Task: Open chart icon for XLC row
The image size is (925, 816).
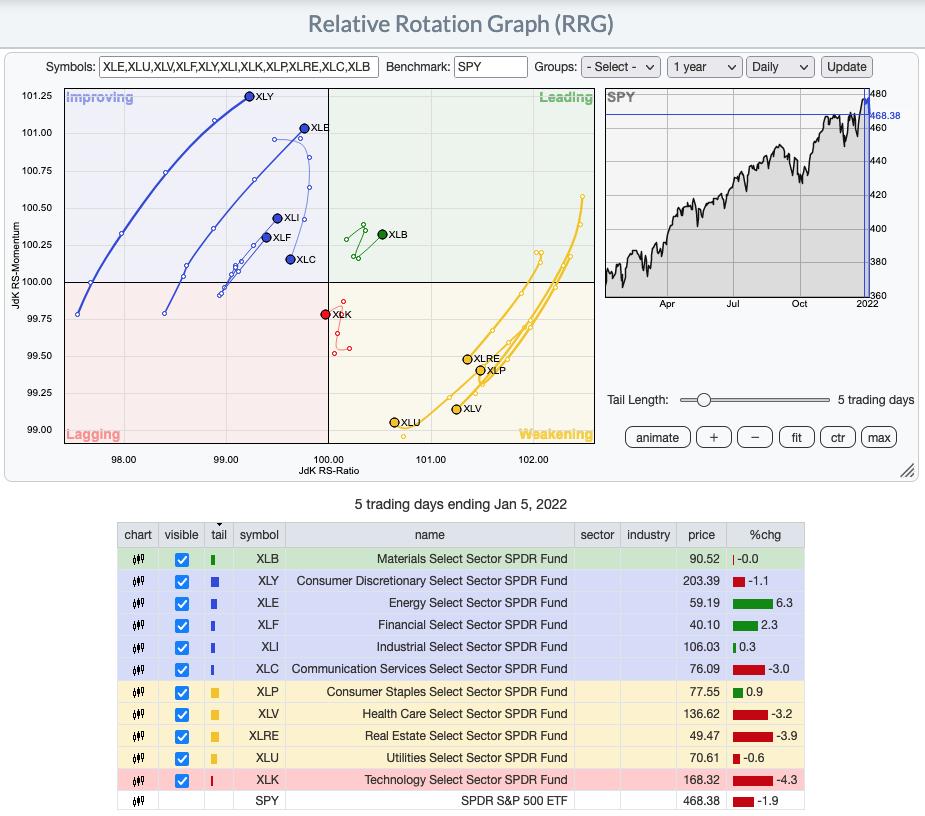Action: [138, 669]
